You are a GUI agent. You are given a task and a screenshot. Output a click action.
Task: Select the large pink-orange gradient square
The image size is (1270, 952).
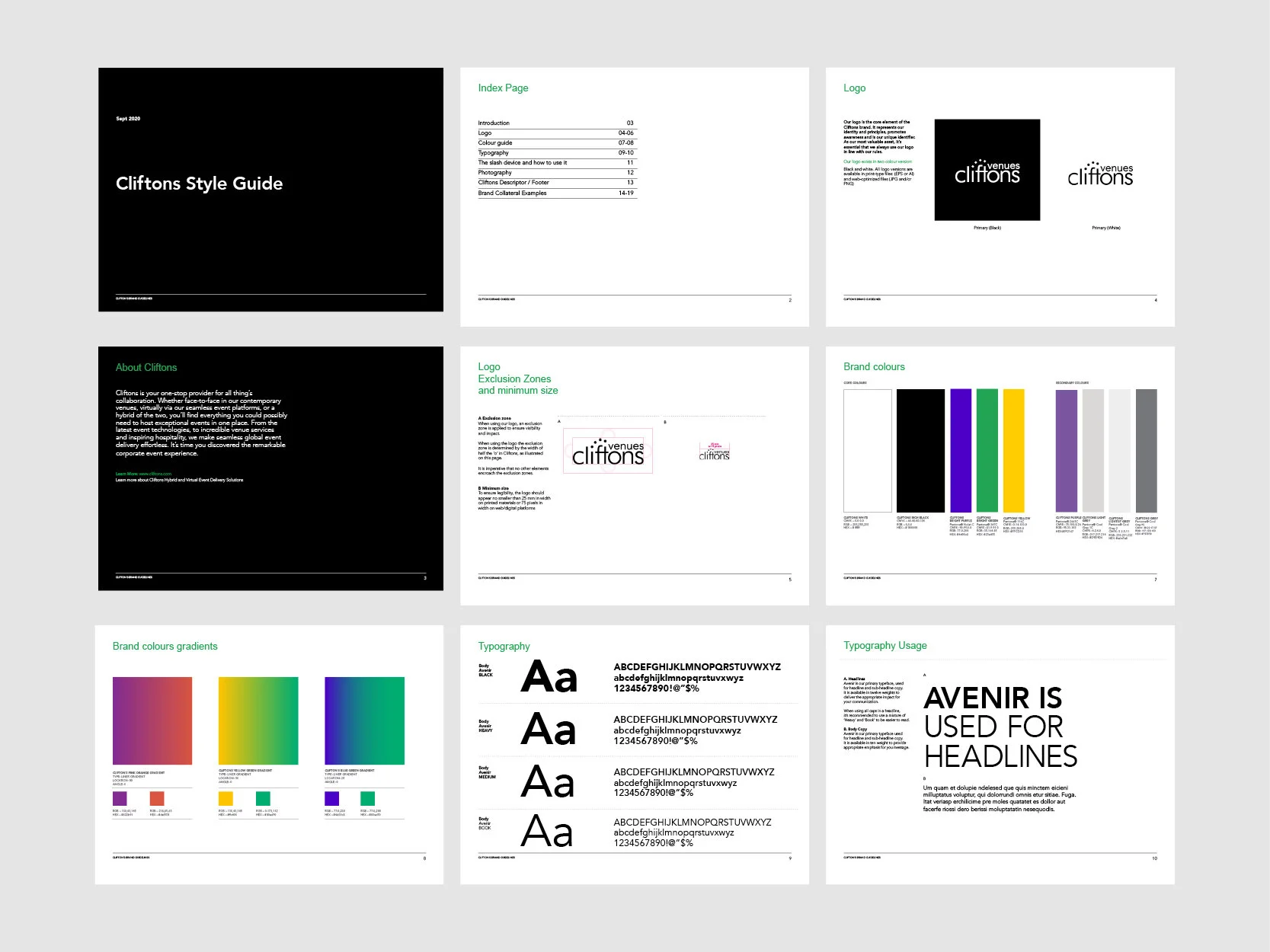tap(152, 720)
